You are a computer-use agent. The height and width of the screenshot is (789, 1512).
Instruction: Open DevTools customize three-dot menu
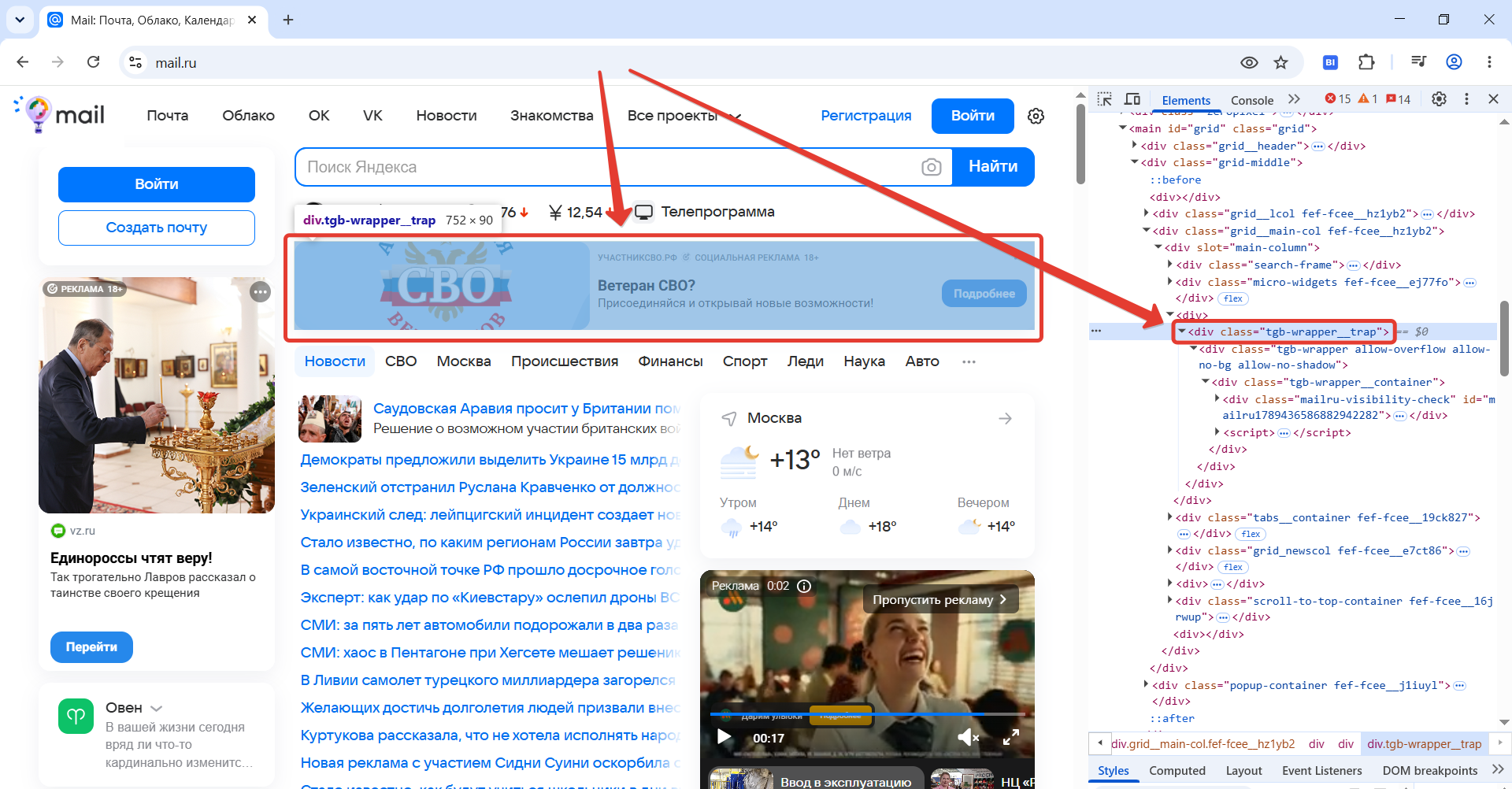point(1466,99)
